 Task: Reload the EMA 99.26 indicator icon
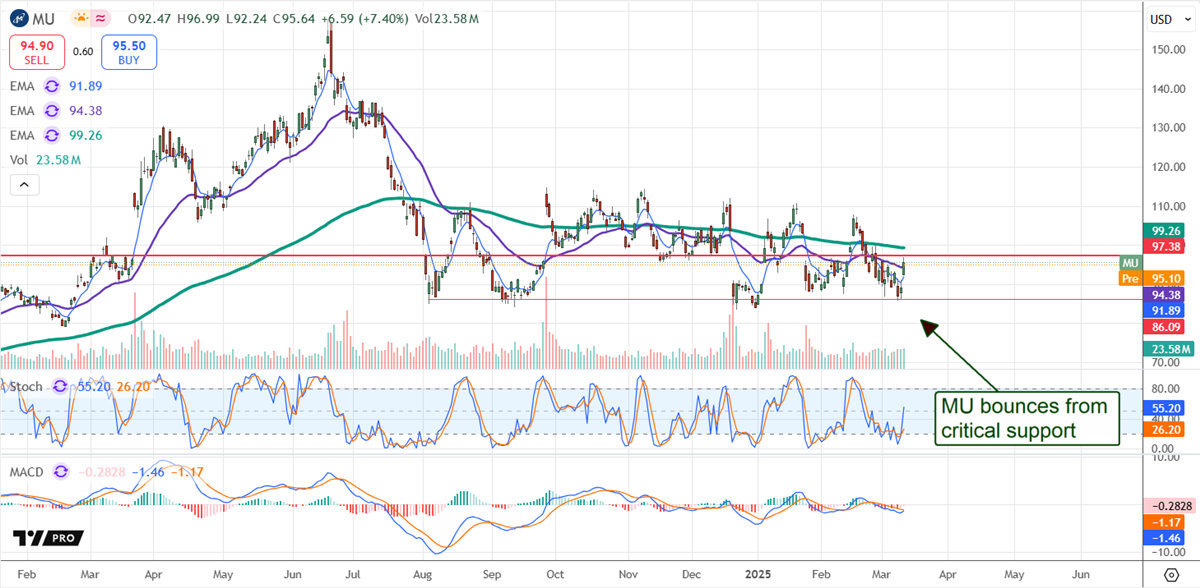click(x=51, y=135)
